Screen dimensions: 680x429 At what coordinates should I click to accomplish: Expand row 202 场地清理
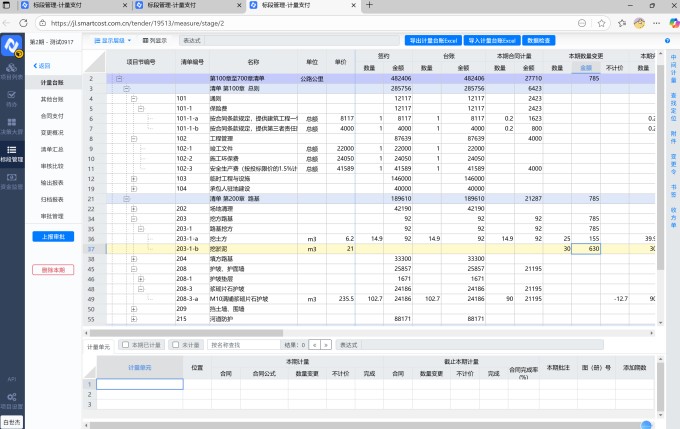(135, 208)
